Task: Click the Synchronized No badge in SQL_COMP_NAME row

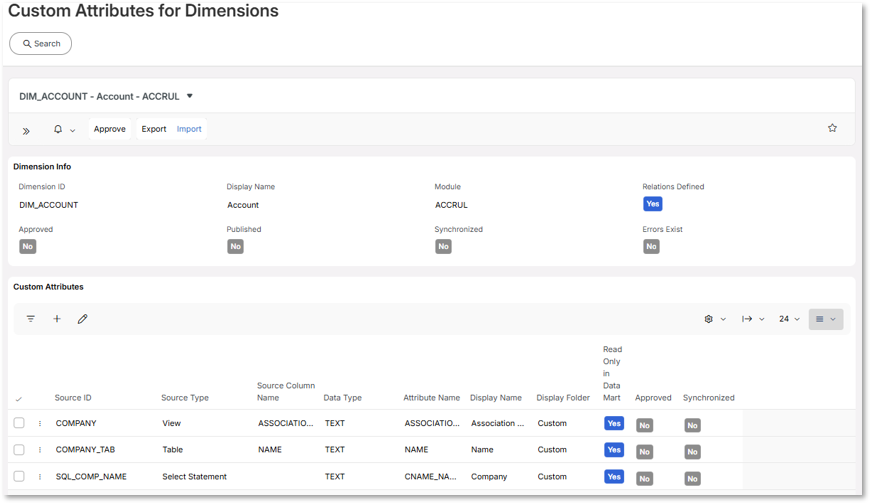Action: tap(692, 479)
